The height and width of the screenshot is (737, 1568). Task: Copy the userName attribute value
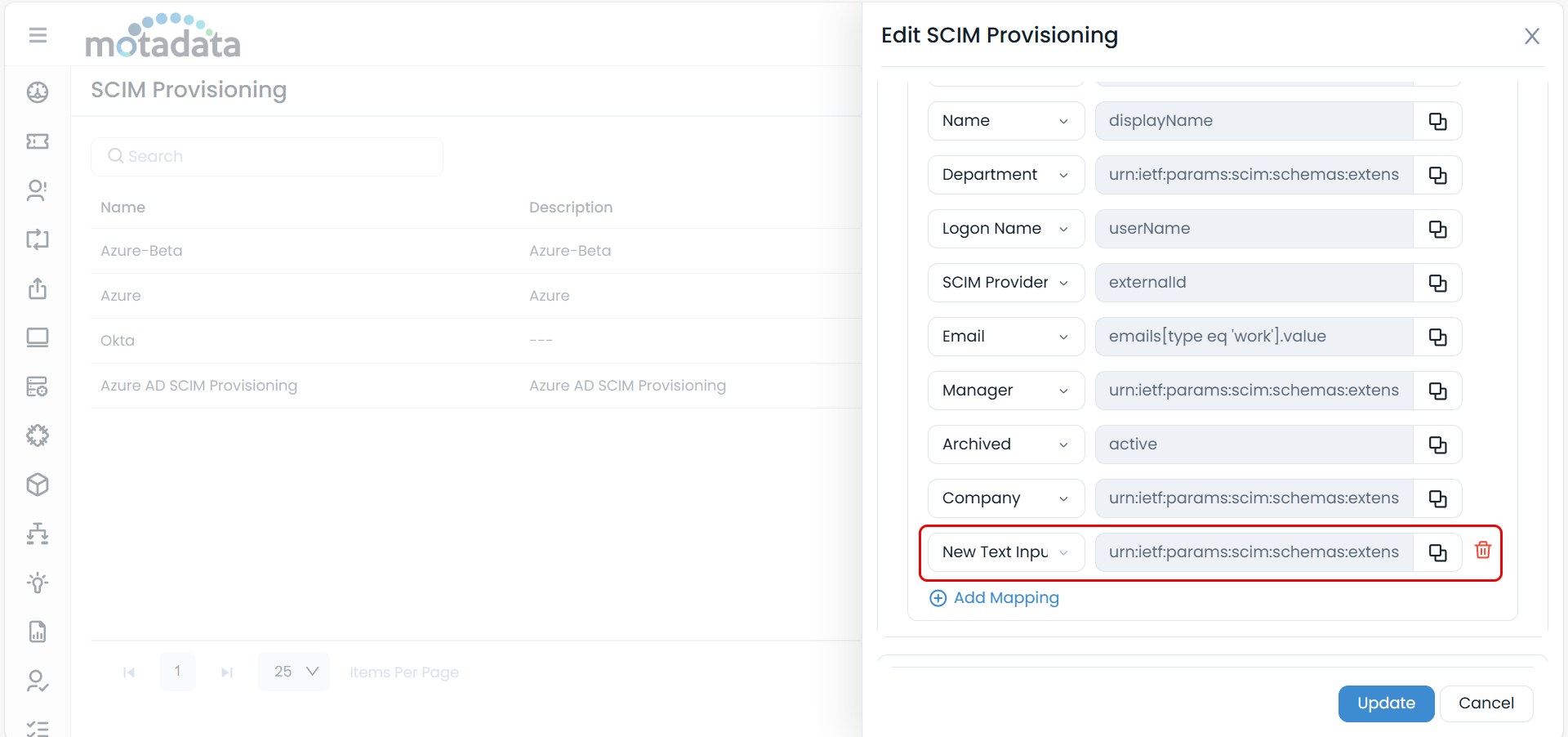click(1437, 229)
